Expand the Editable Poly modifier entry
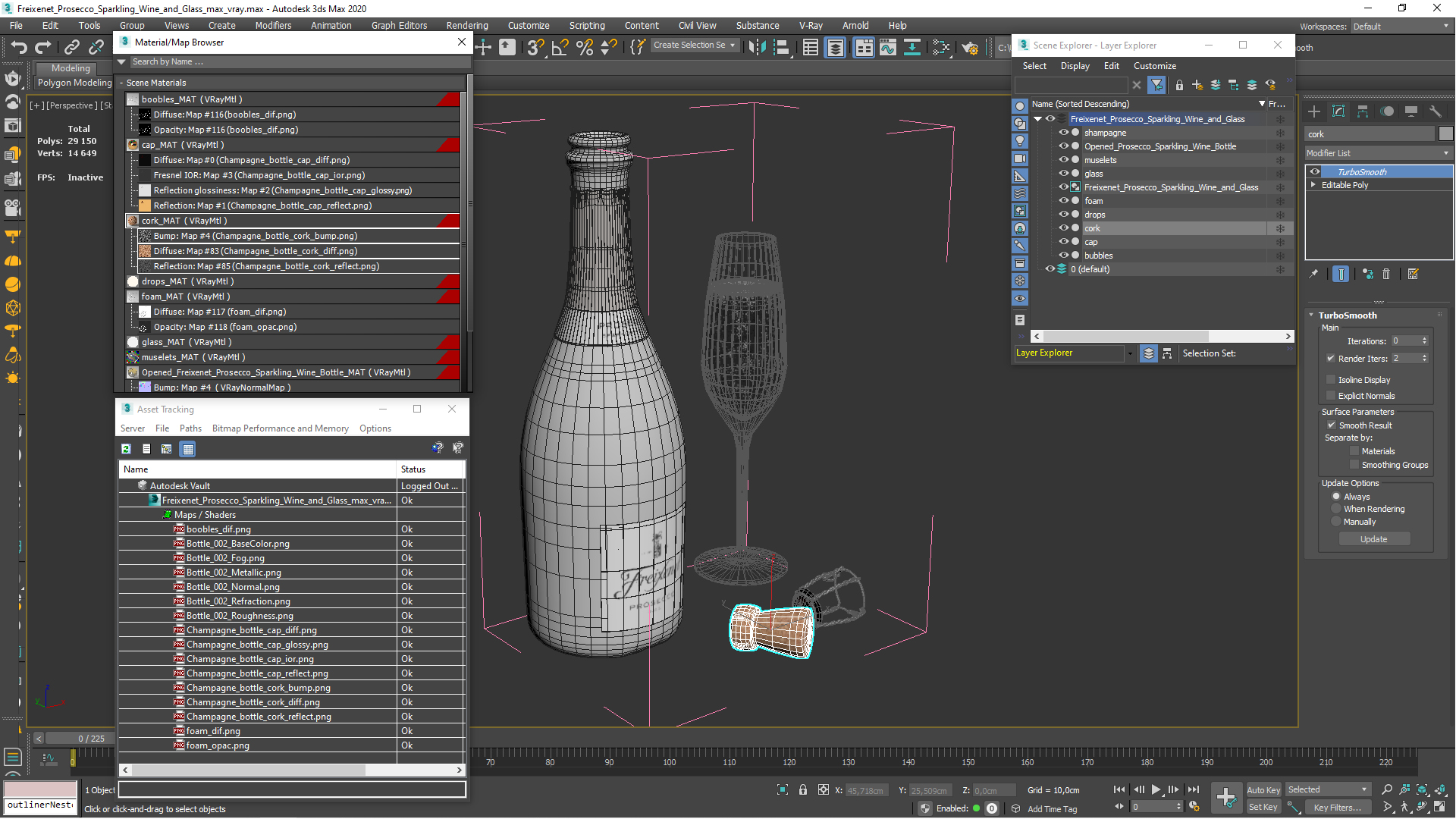The height and width of the screenshot is (819, 1456). (x=1313, y=185)
